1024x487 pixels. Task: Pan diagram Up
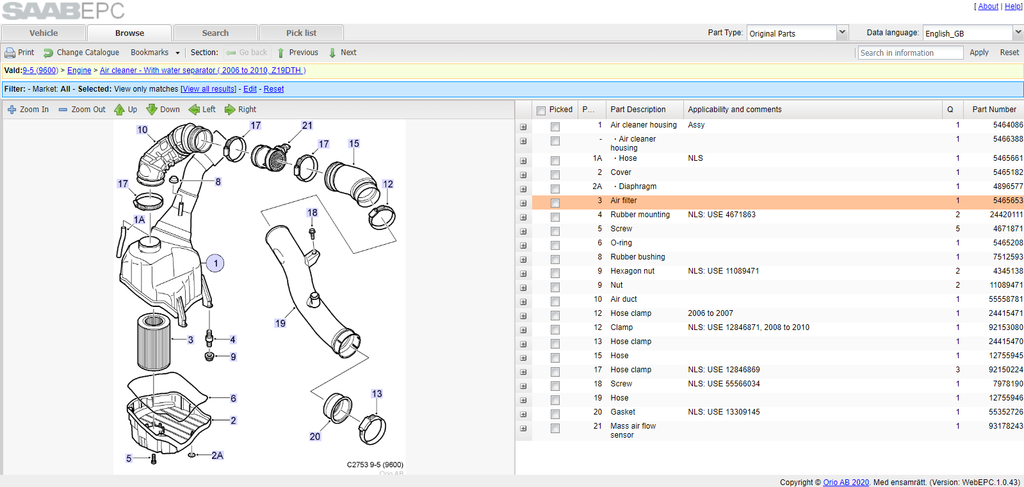125,110
